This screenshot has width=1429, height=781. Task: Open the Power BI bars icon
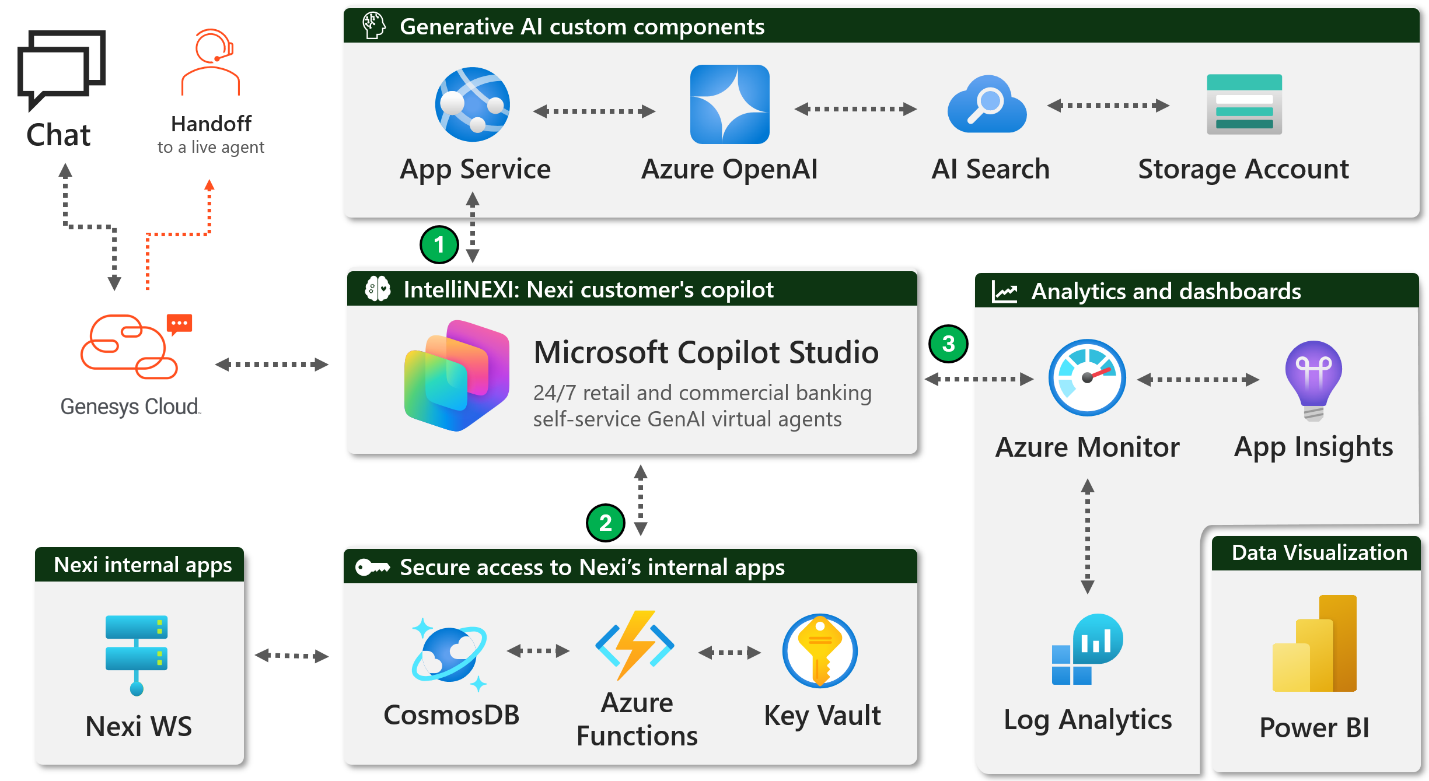click(1314, 643)
